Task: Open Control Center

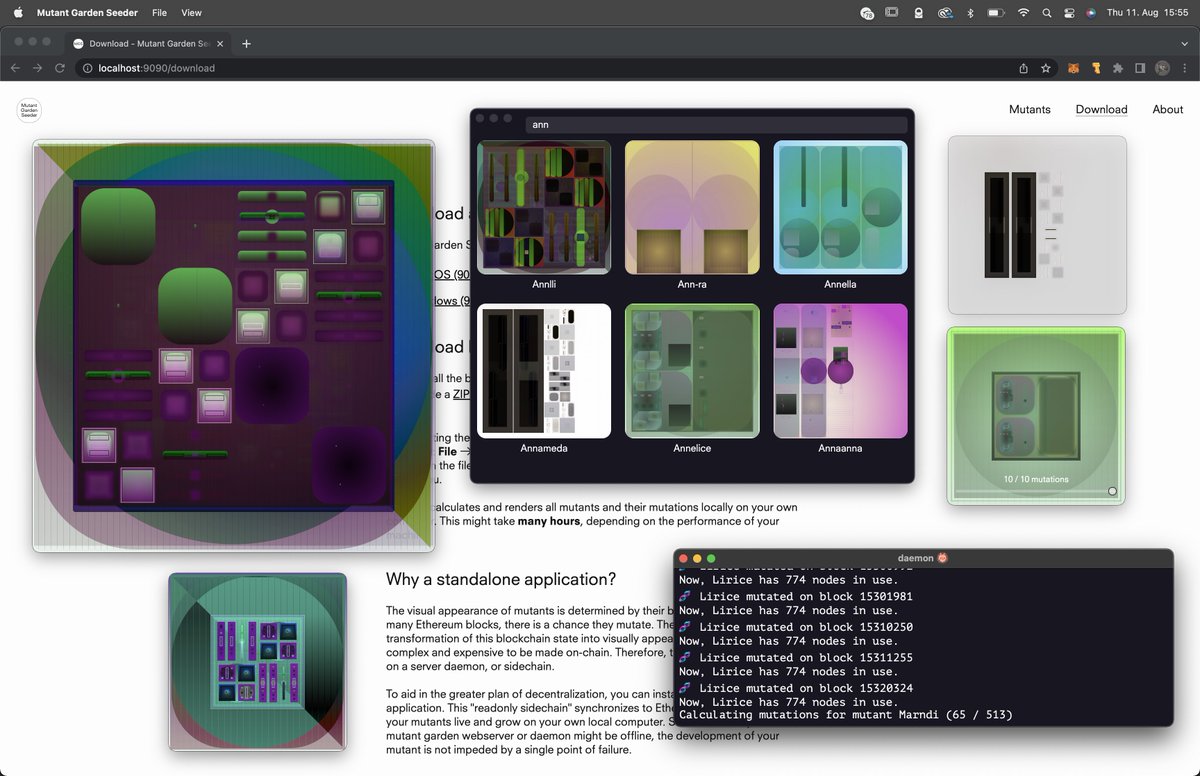Action: point(1069,13)
